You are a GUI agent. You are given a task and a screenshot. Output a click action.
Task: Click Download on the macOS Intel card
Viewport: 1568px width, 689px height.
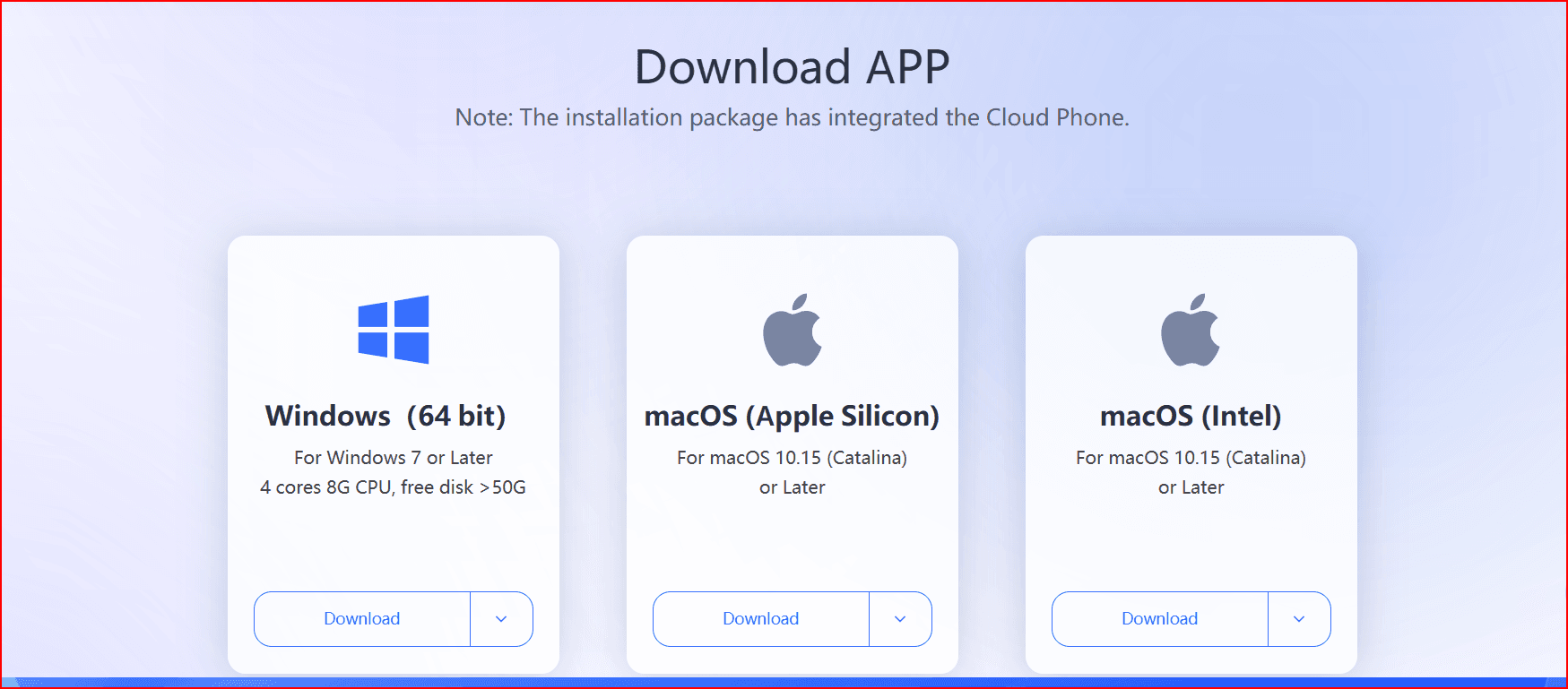coord(1159,618)
